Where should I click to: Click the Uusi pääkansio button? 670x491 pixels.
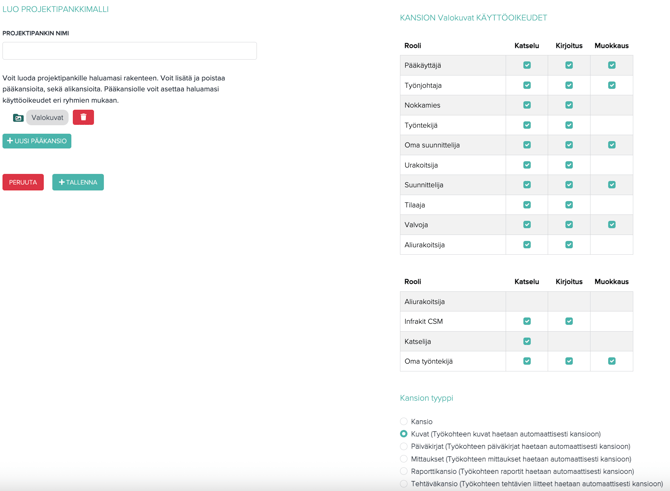37,141
